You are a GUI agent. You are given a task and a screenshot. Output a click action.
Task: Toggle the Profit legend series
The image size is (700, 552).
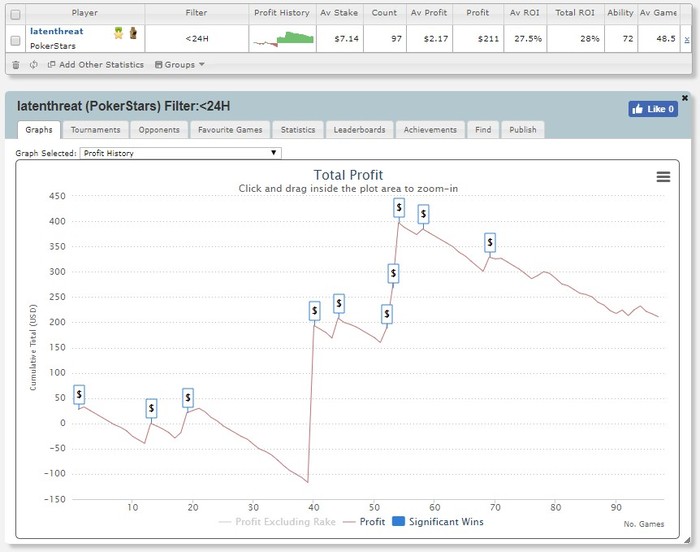pyautogui.click(x=364, y=522)
